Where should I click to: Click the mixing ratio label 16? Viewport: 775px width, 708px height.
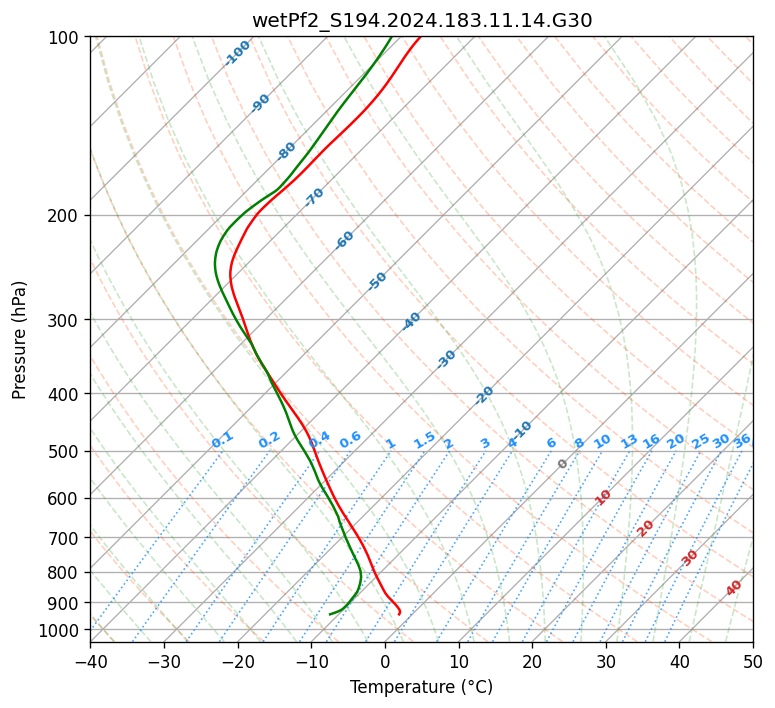(651, 441)
